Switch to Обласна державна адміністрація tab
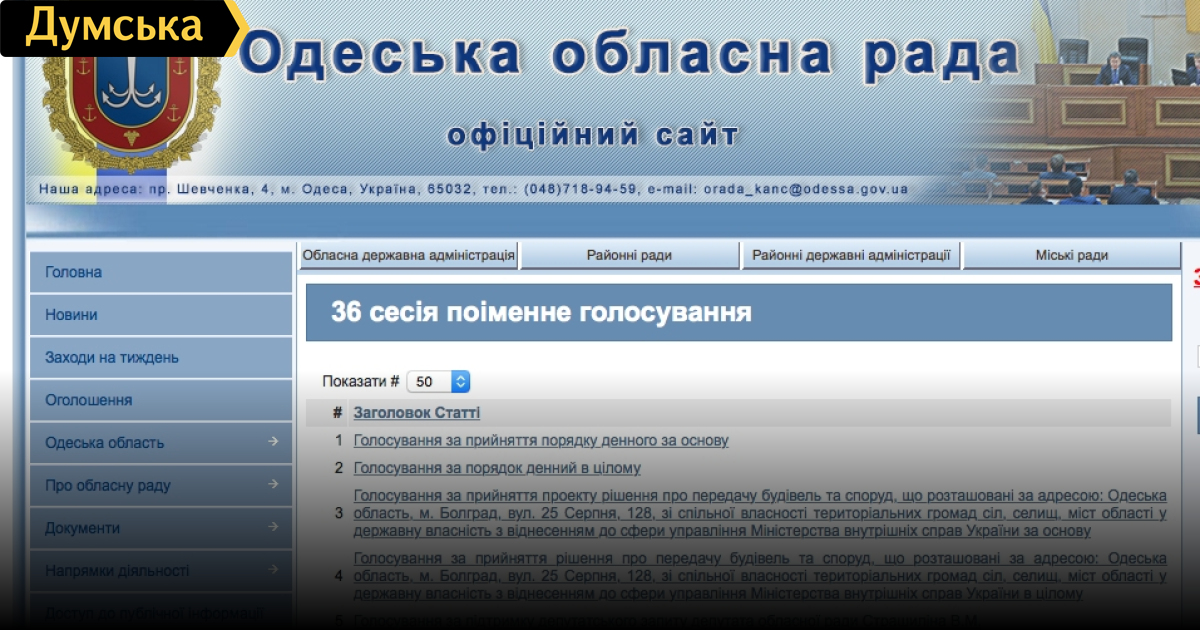The image size is (1200, 630). pos(409,255)
